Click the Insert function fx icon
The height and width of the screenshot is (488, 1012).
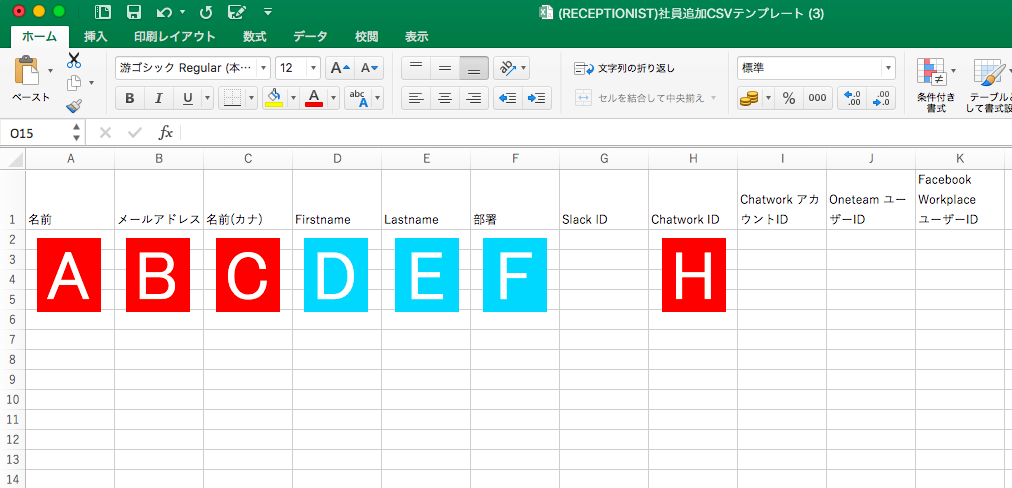coord(166,133)
